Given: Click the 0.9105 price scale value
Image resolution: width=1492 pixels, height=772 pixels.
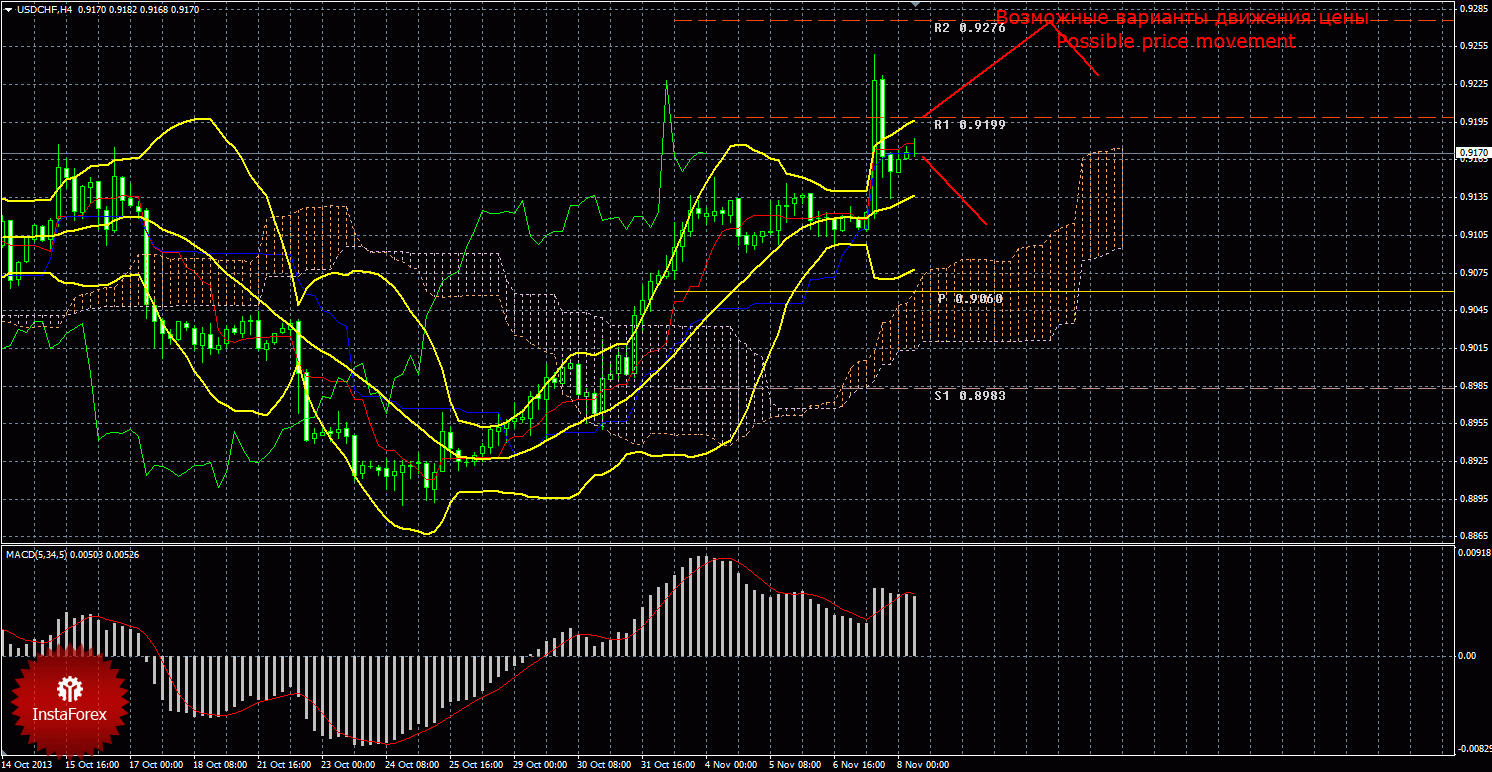Looking at the screenshot, I should click(1474, 235).
